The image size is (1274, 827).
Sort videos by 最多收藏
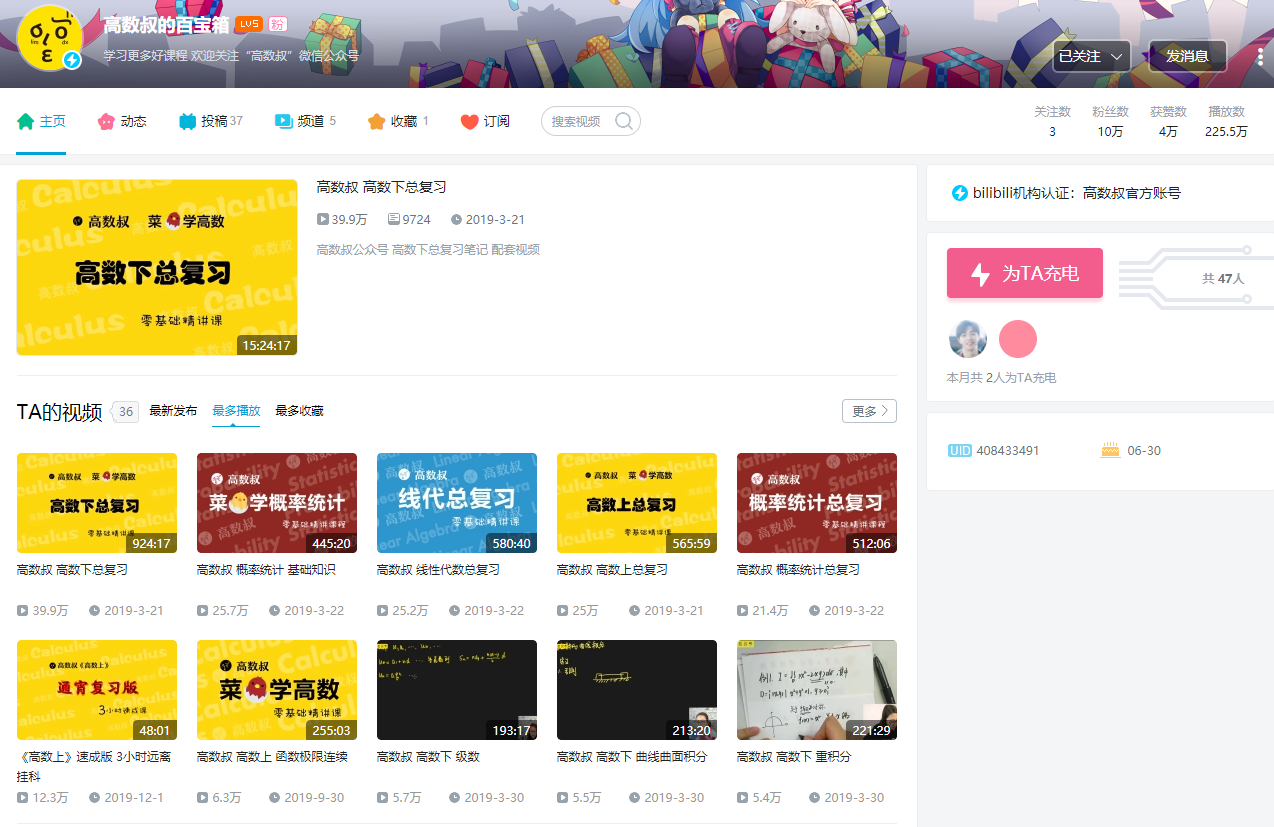tap(299, 411)
